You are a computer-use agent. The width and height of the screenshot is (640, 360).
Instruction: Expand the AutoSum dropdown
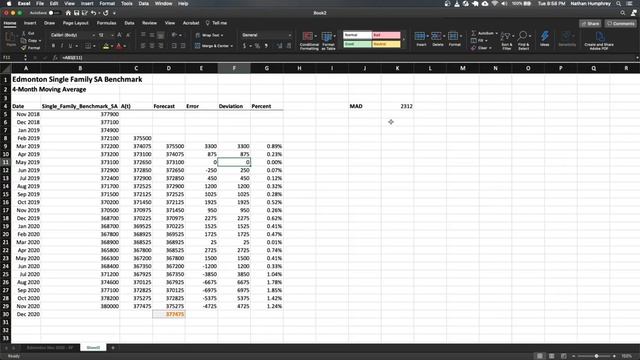496,33
